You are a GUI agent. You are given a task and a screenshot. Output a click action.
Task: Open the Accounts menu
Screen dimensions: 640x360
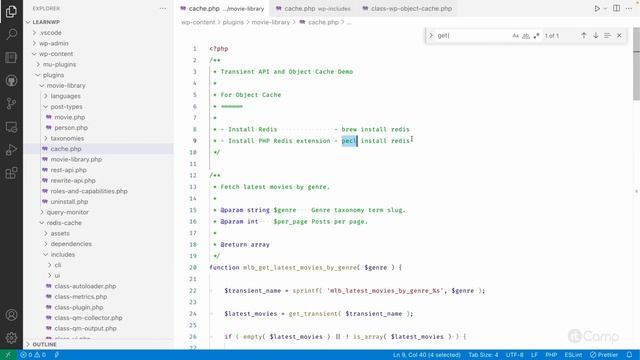(x=11, y=315)
